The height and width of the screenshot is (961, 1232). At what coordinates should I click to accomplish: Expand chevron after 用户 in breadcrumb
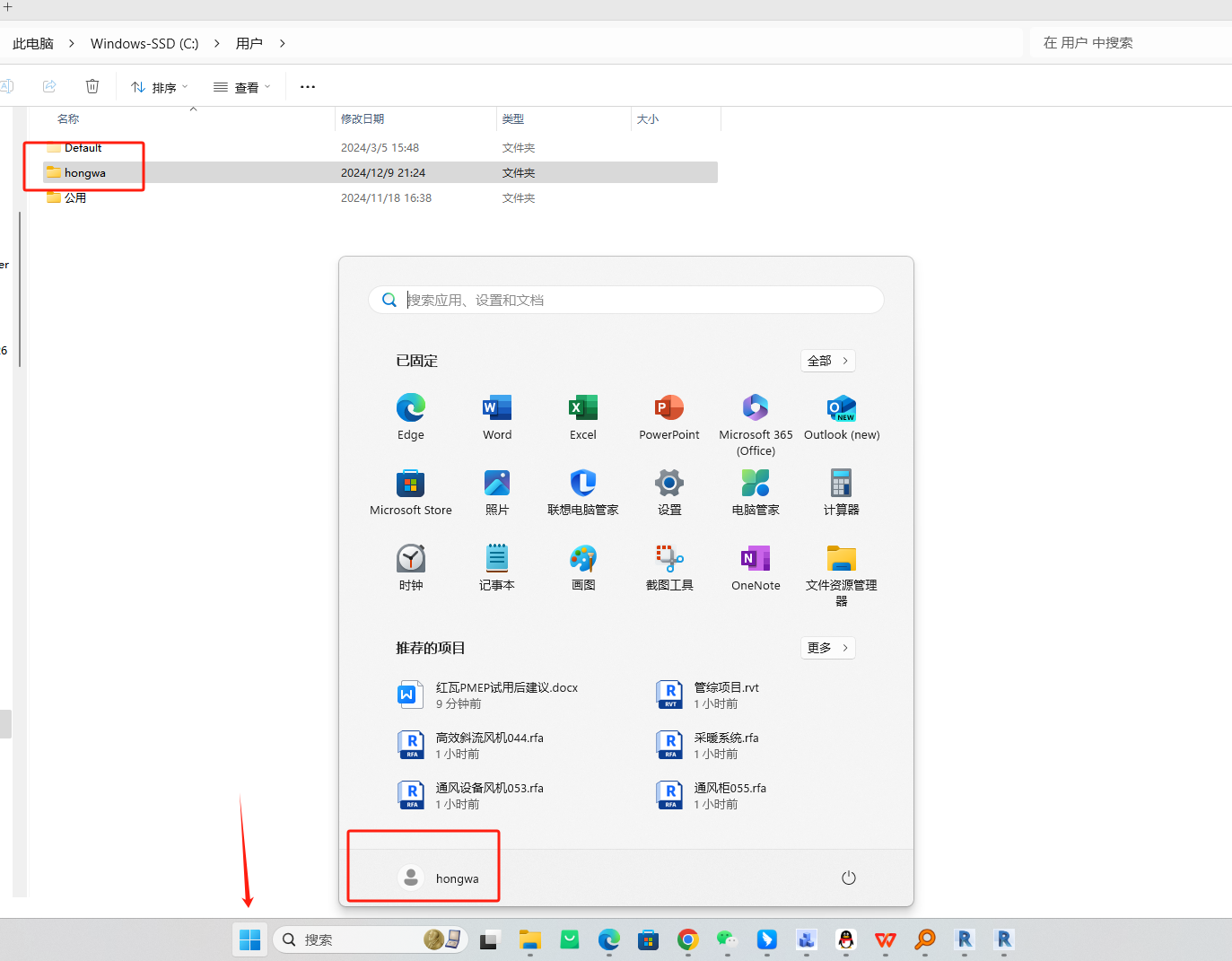tap(283, 43)
